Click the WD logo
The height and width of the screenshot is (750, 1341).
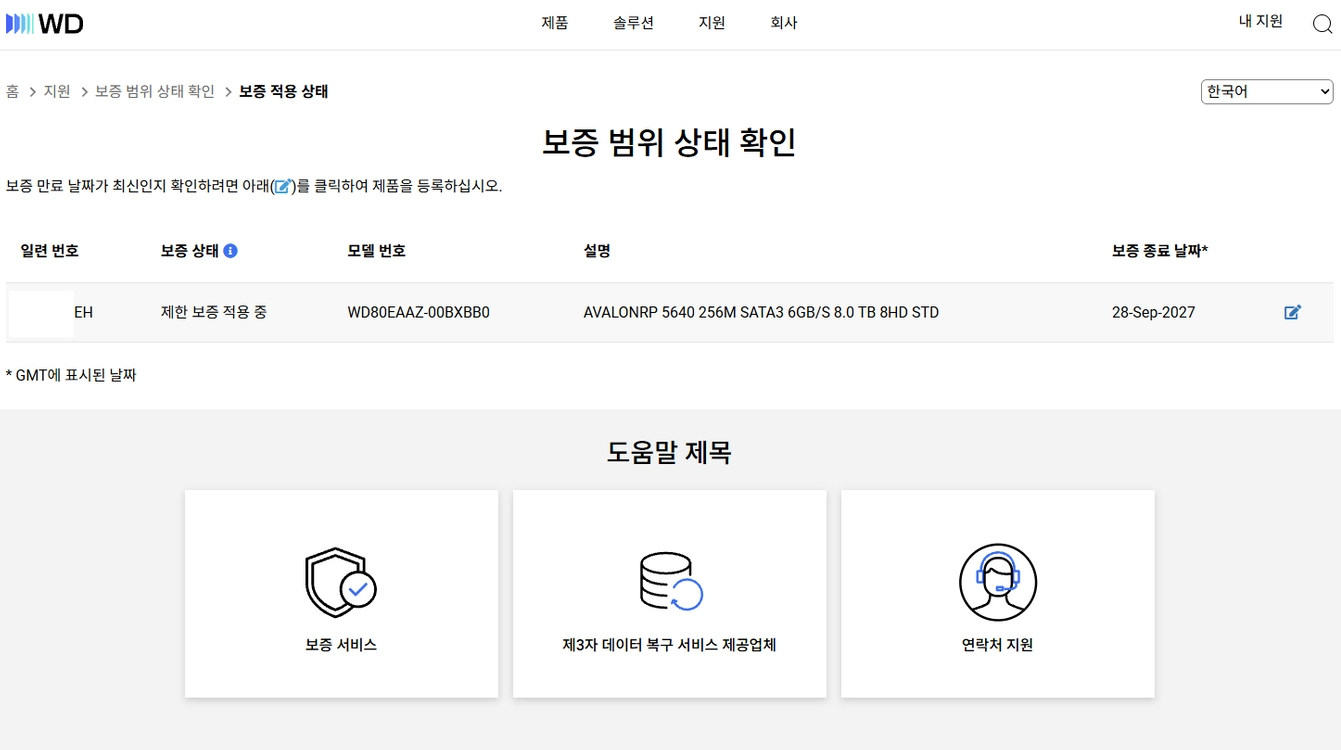[x=44, y=24]
